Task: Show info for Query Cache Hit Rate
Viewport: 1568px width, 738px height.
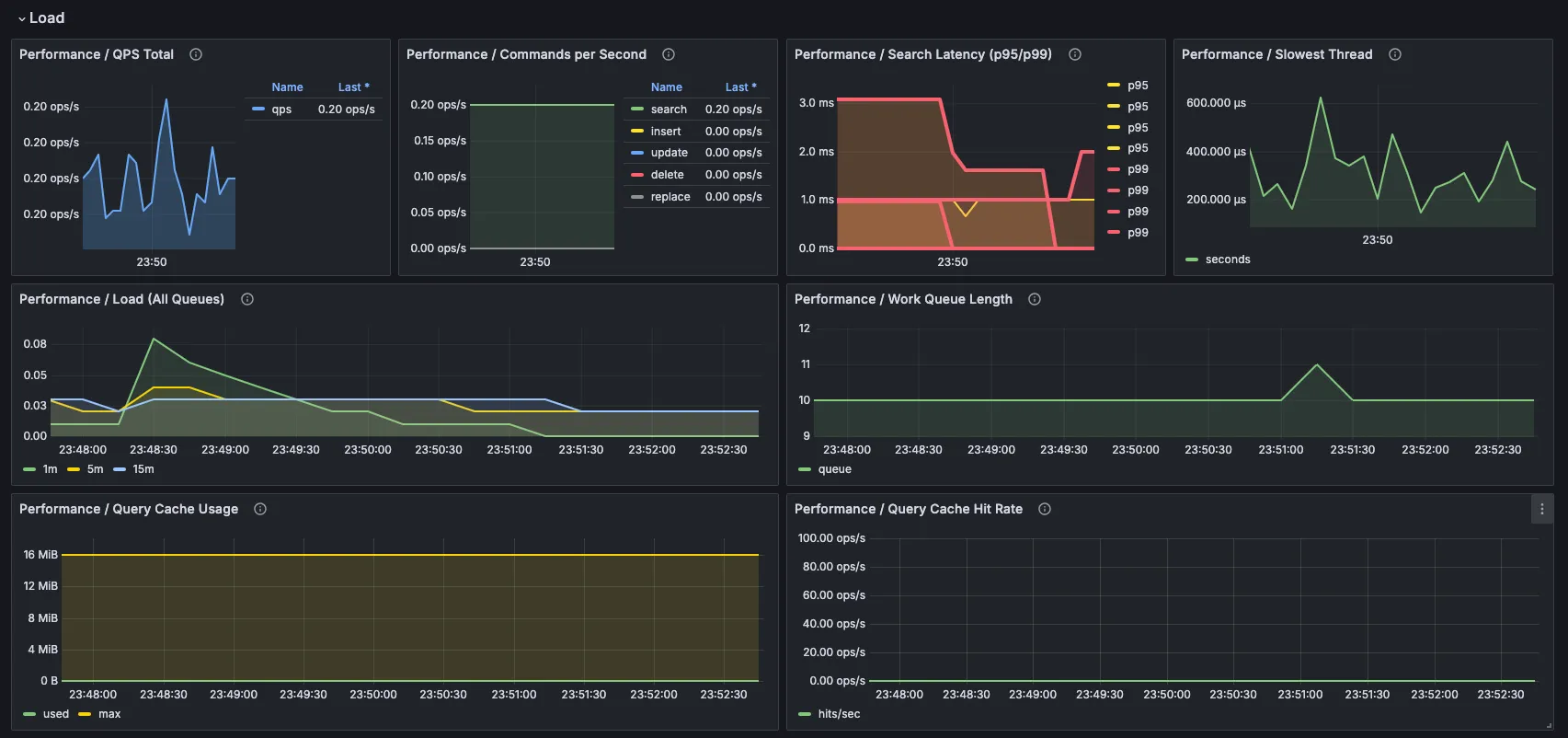Action: coord(1045,509)
